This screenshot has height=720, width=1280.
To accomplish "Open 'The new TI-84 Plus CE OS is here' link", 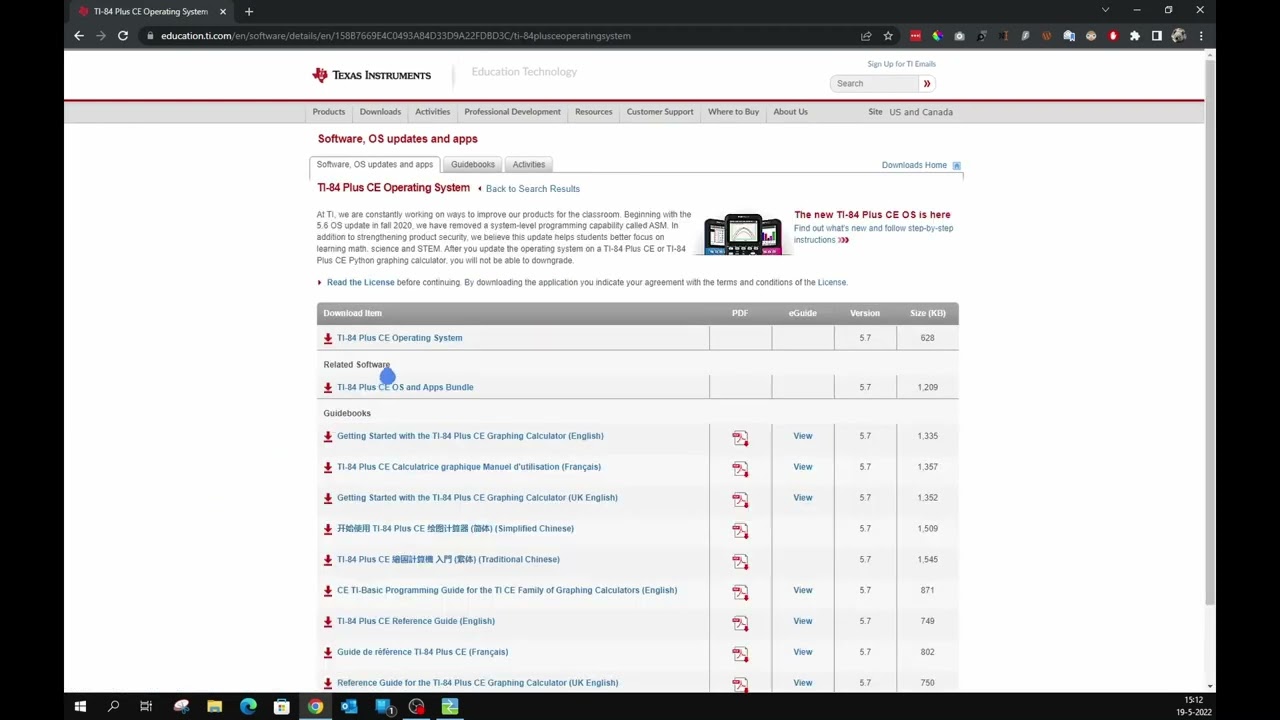I will (872, 215).
